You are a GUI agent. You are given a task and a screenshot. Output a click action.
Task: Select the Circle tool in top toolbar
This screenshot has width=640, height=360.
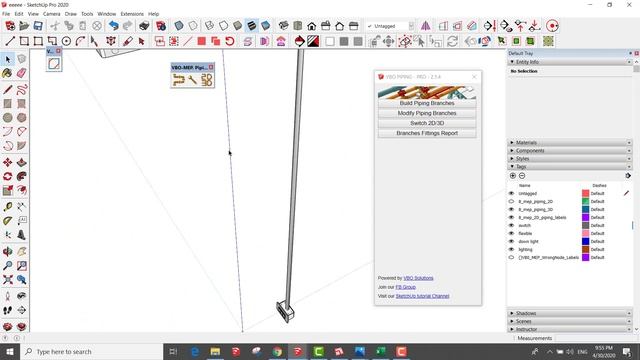click(66, 41)
